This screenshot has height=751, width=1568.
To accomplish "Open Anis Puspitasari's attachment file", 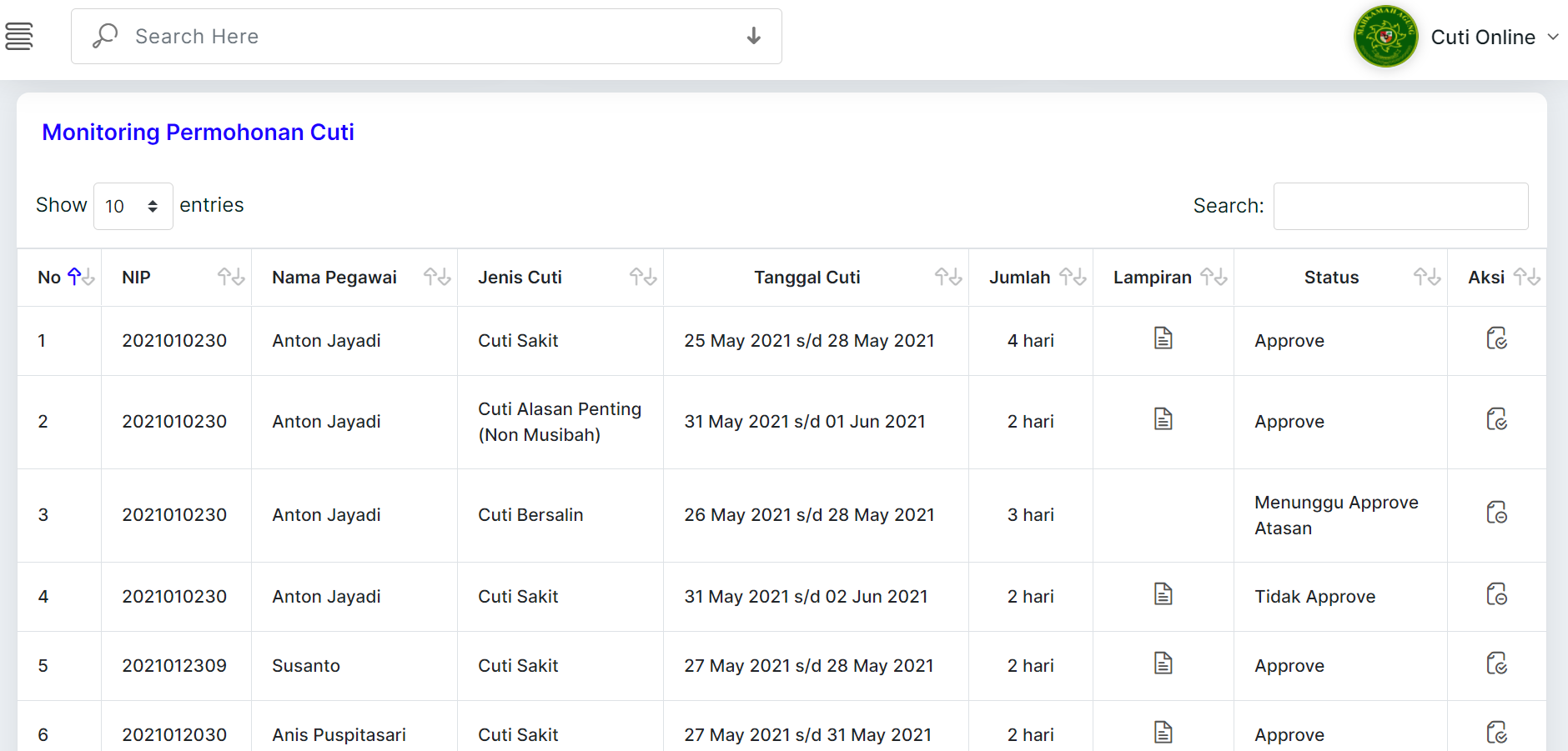I will (x=1163, y=731).
